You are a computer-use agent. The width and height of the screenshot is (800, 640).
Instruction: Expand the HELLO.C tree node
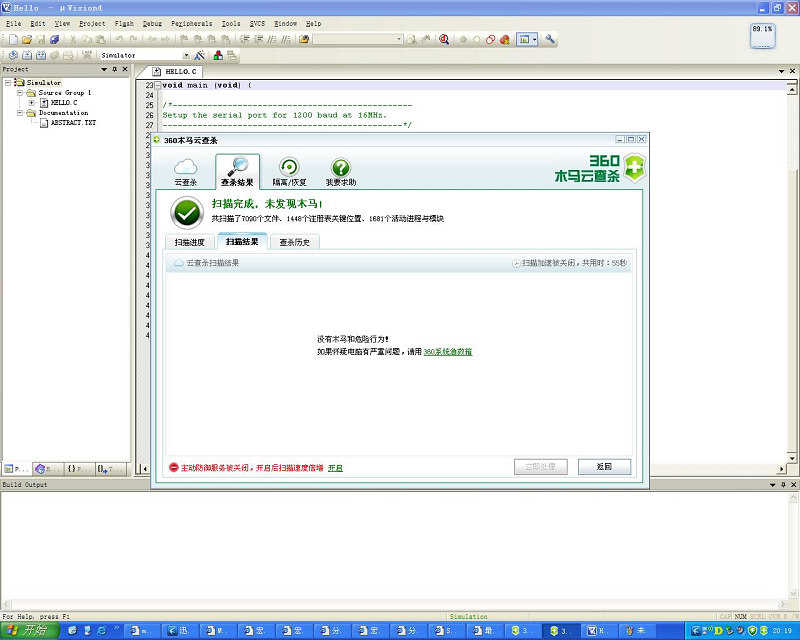tap(32, 103)
